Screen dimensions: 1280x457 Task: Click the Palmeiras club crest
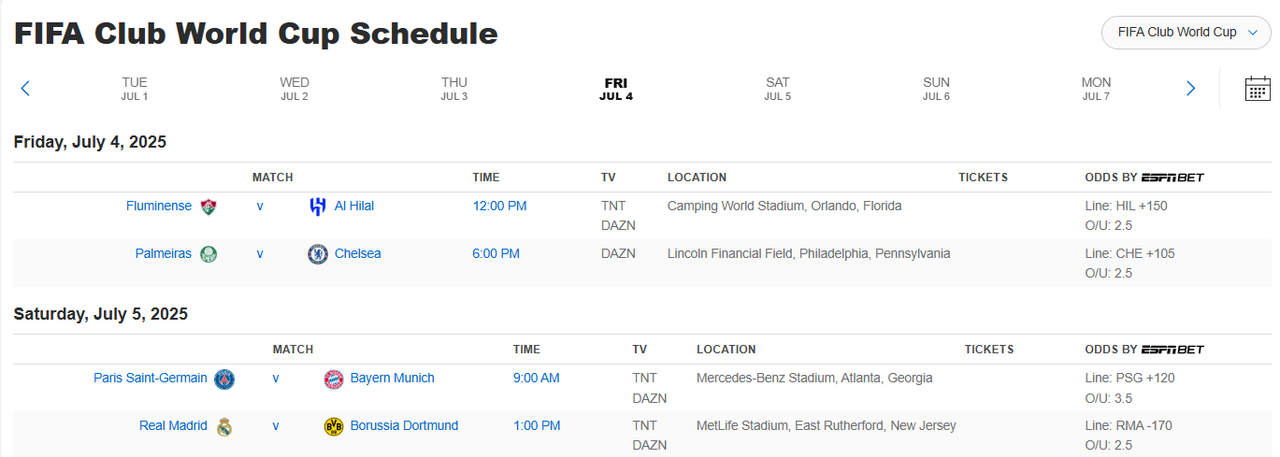(x=208, y=254)
